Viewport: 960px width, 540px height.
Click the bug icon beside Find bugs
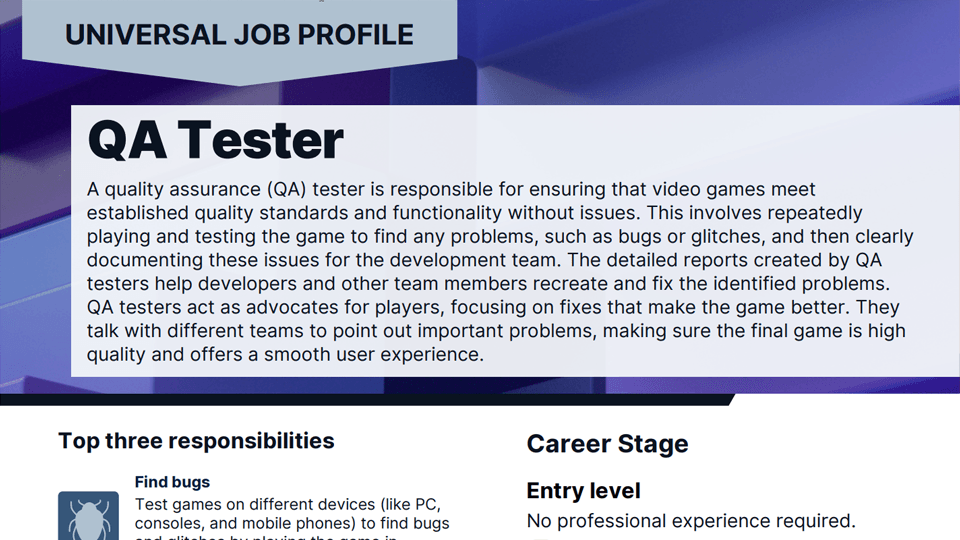(88, 515)
